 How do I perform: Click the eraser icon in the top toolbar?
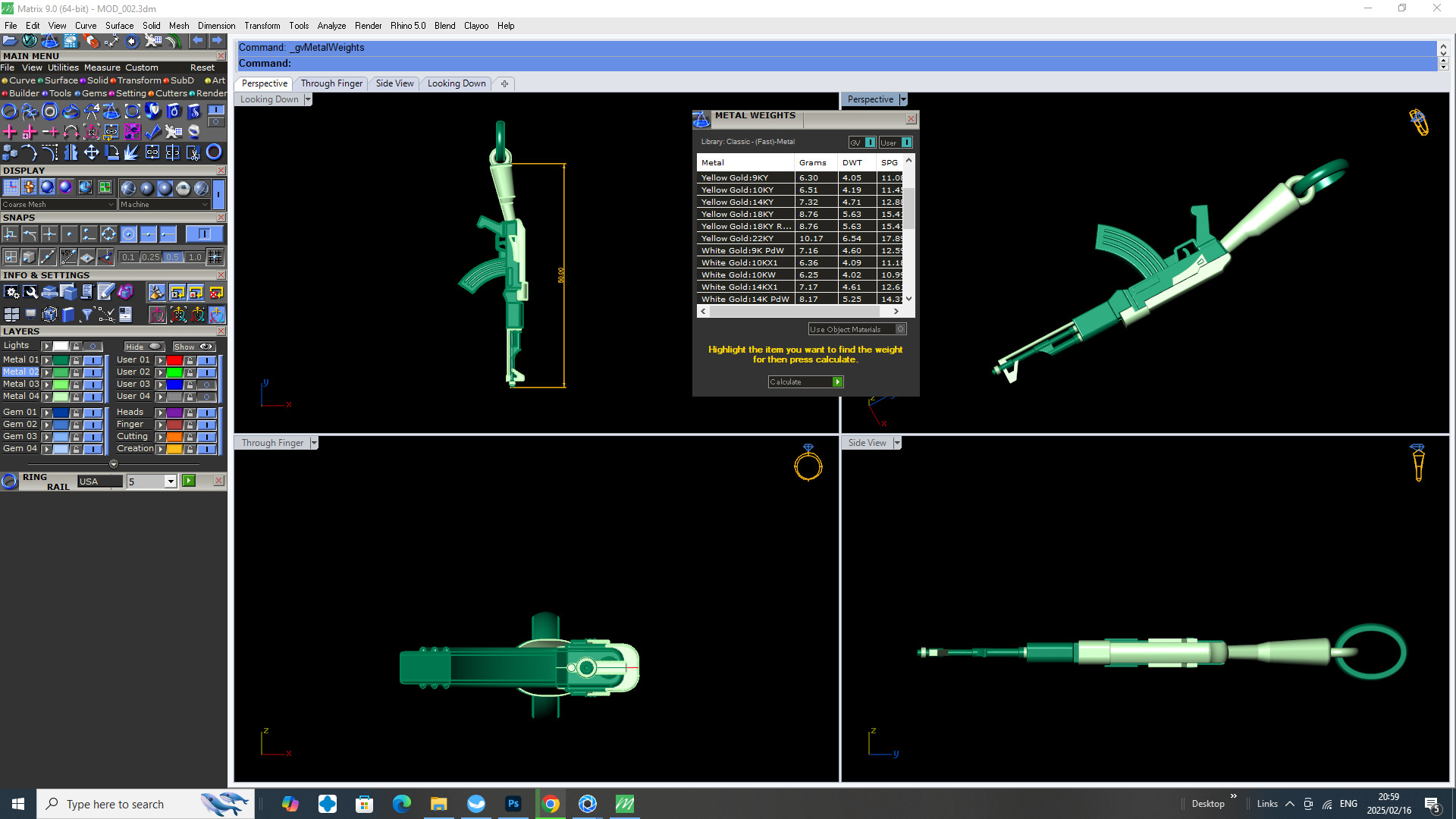(91, 40)
